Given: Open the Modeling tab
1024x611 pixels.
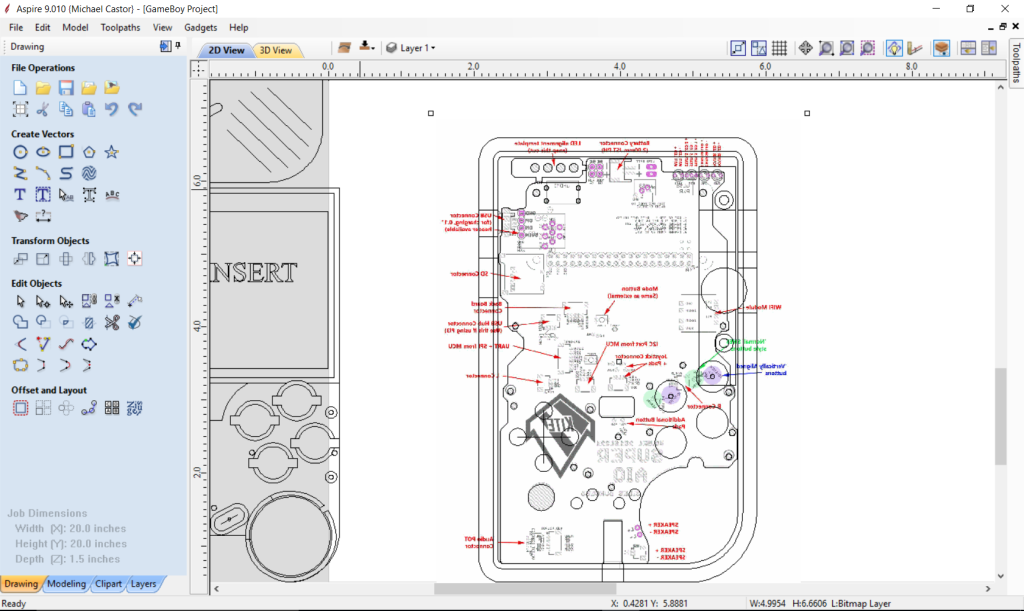Looking at the screenshot, I should point(66,584).
